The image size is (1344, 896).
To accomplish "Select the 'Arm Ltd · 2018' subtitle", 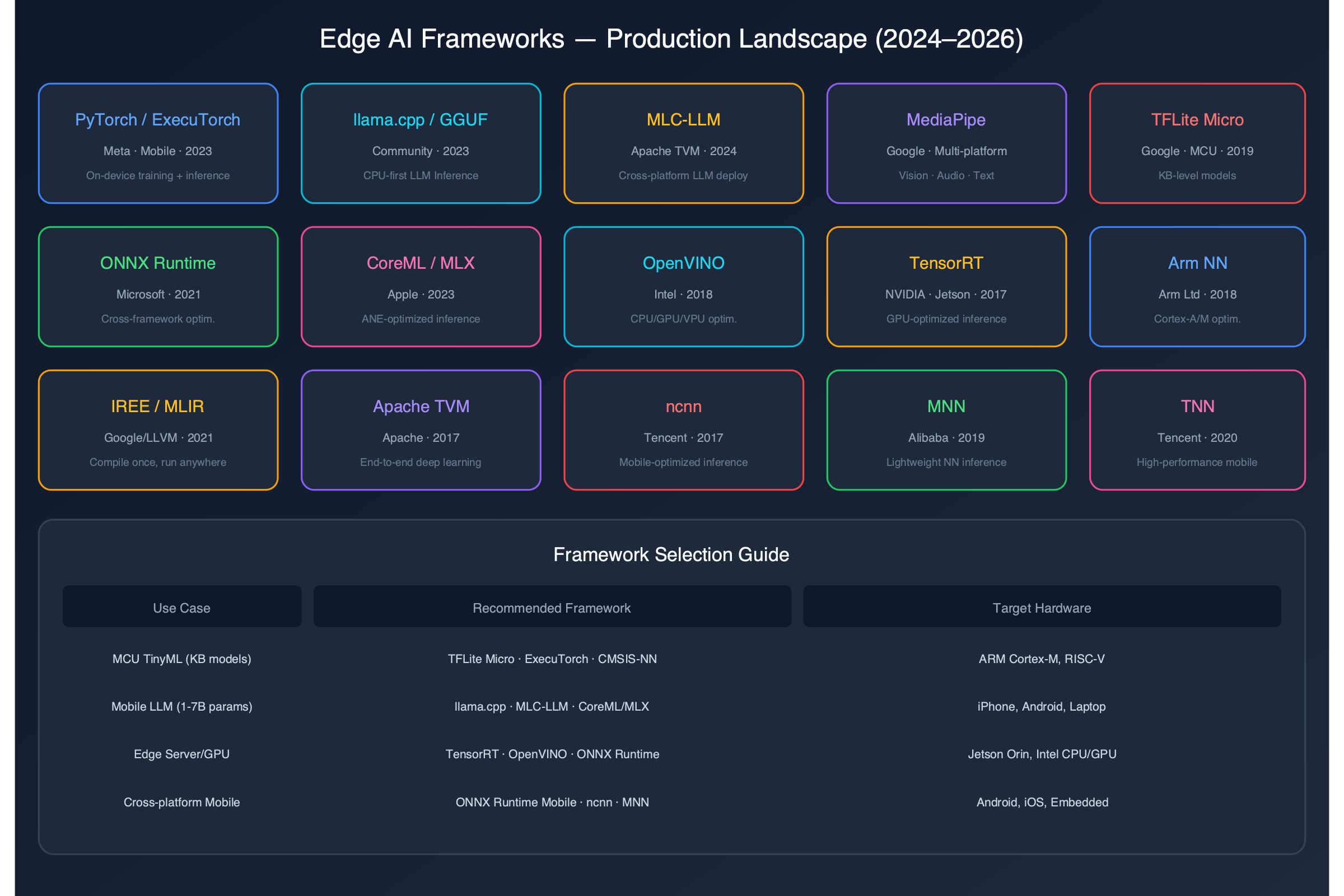I will coord(1197,295).
